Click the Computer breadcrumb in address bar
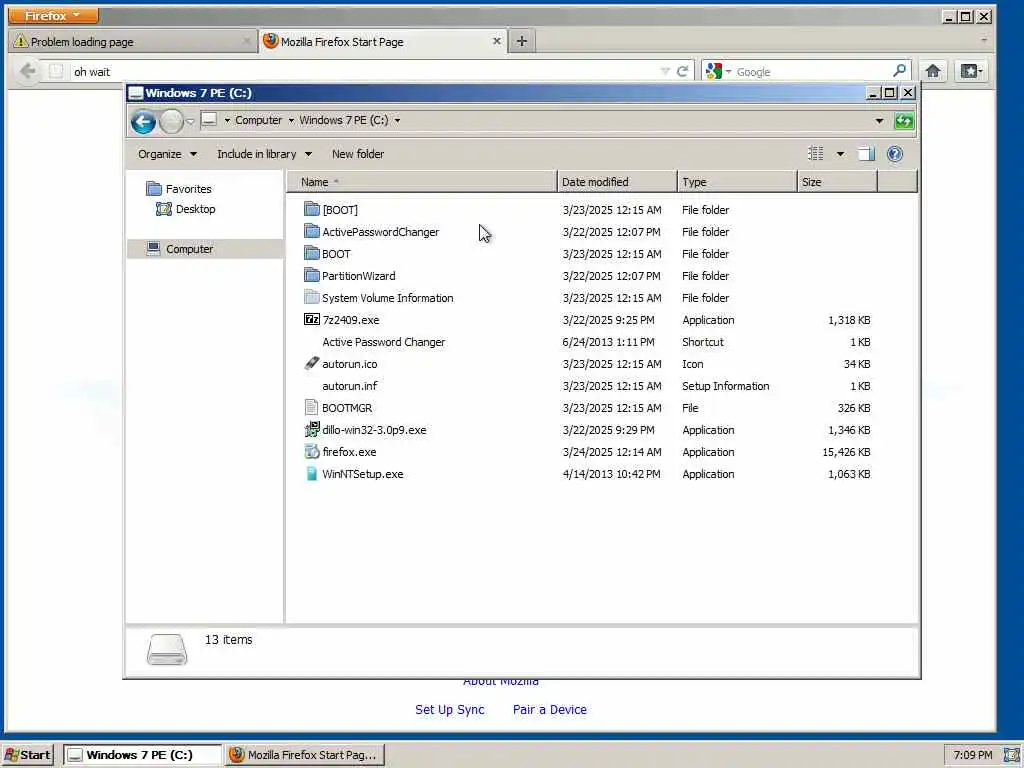This screenshot has width=1024, height=768. pyautogui.click(x=259, y=120)
